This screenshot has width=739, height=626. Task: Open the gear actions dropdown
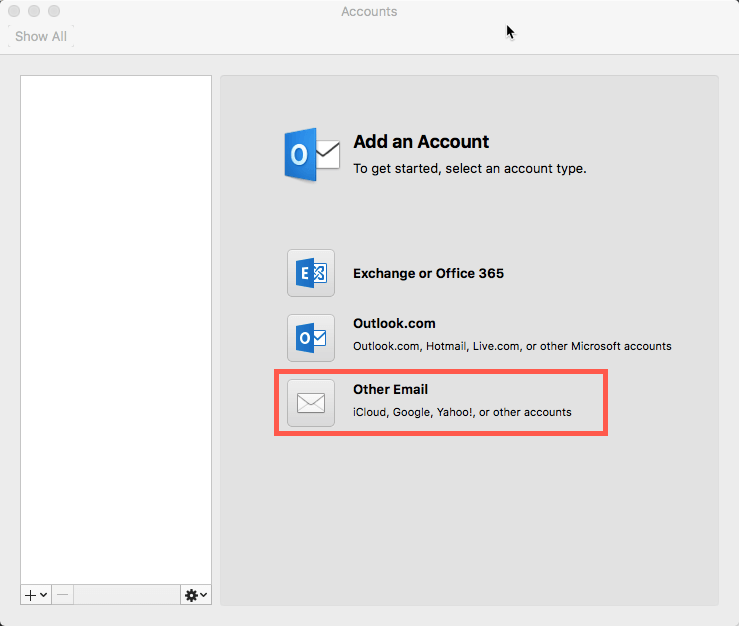196,595
